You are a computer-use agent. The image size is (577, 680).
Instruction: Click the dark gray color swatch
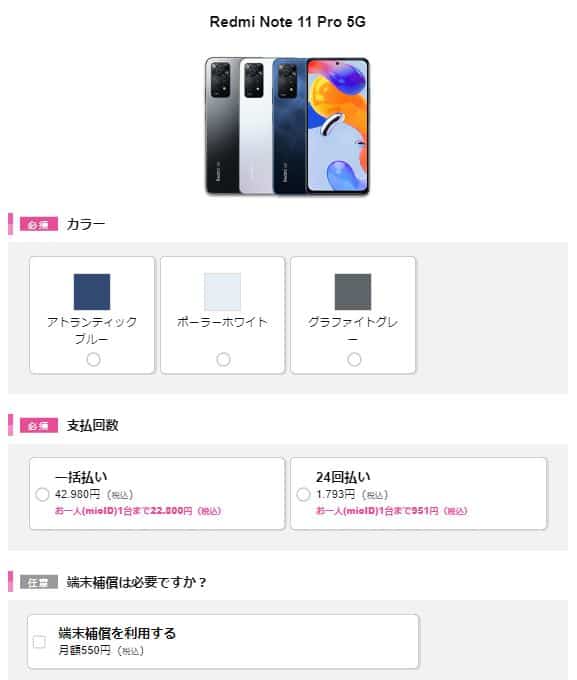(x=353, y=291)
